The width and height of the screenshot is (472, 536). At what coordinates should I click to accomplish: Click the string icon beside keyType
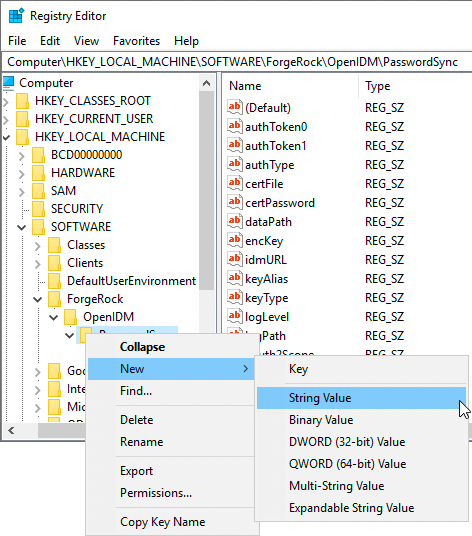click(235, 297)
